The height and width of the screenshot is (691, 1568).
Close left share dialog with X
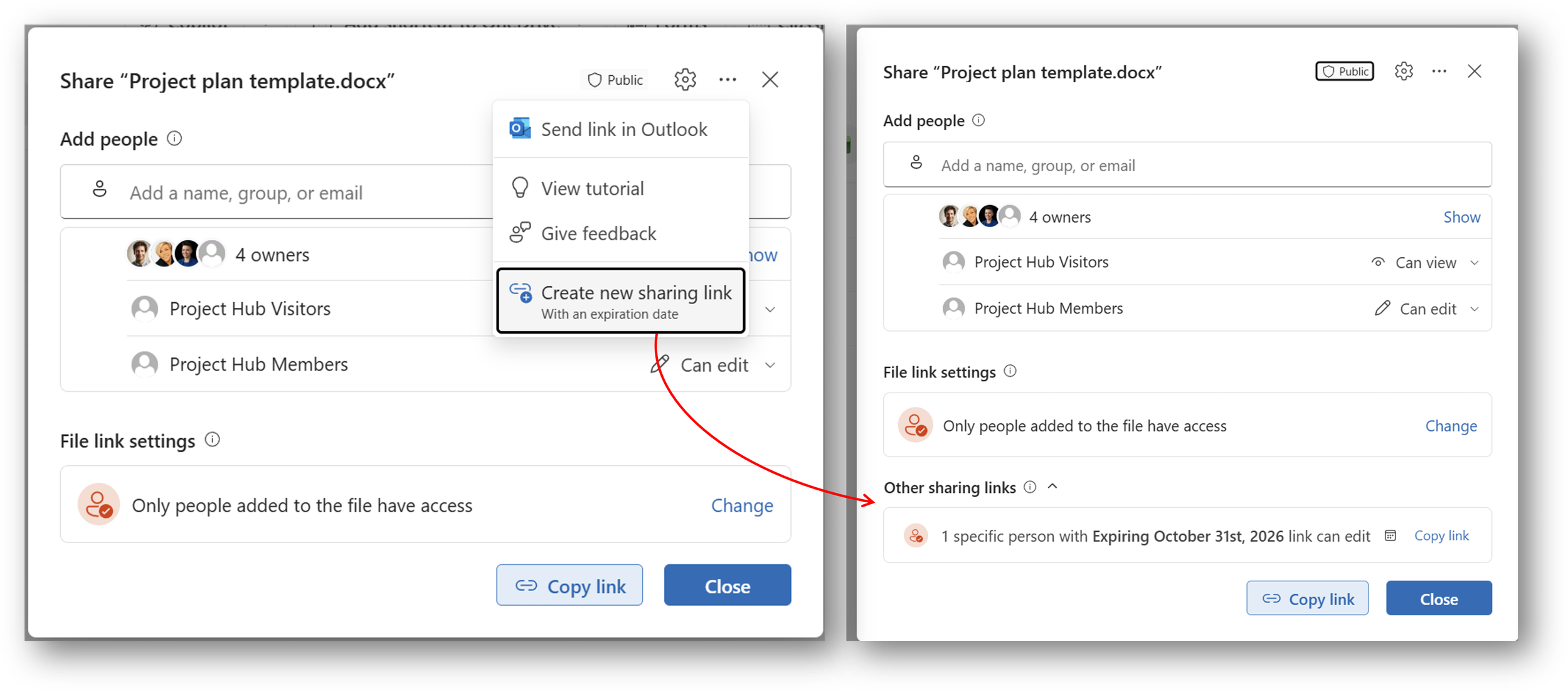[x=770, y=80]
